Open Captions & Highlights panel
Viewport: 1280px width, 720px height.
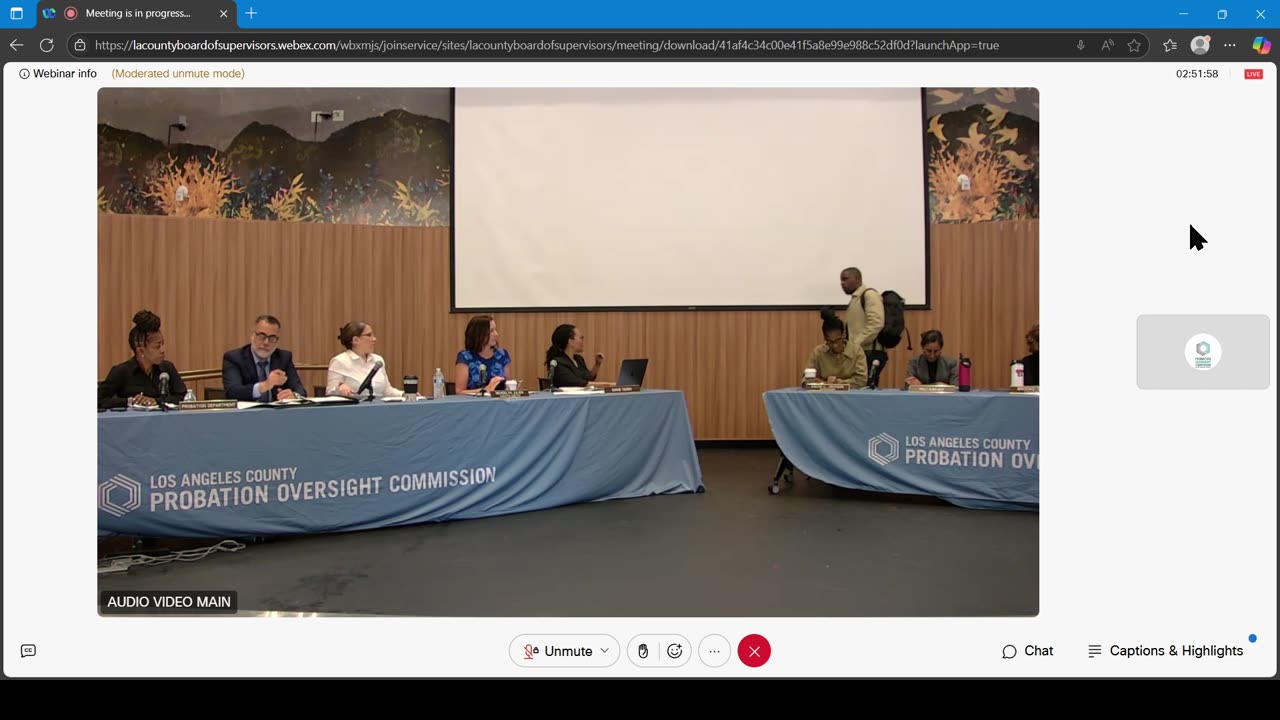tap(1165, 651)
